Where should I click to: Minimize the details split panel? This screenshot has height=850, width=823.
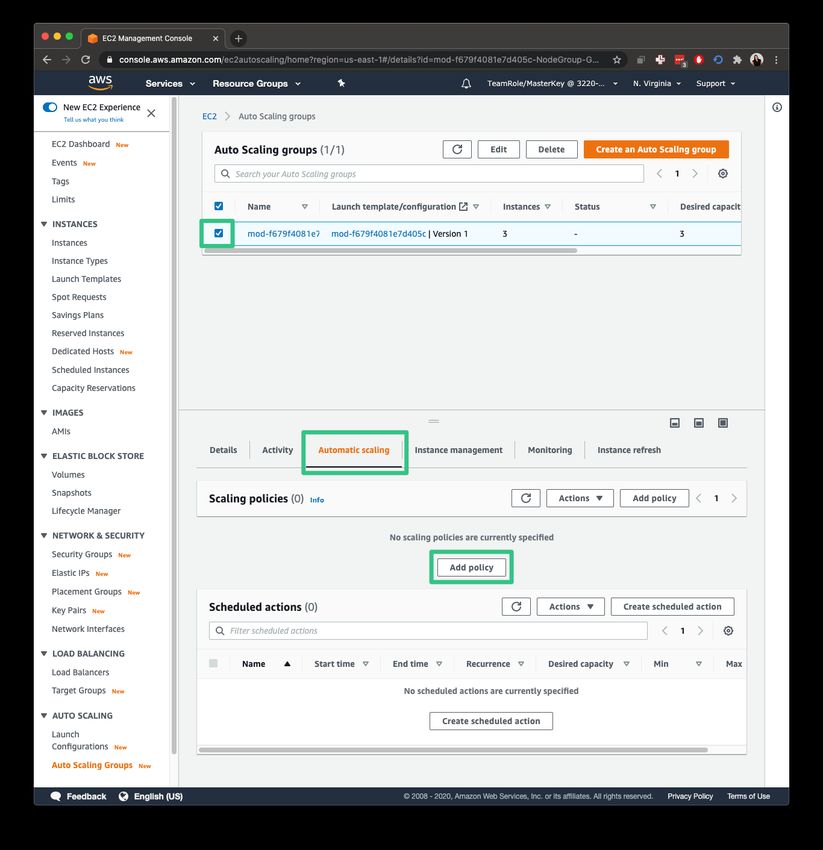pos(674,423)
